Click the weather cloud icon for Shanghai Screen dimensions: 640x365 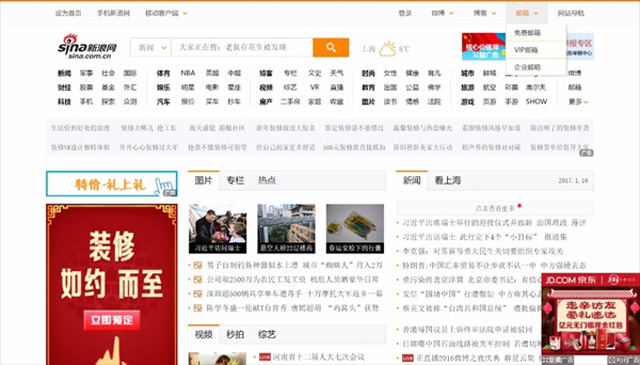point(387,49)
